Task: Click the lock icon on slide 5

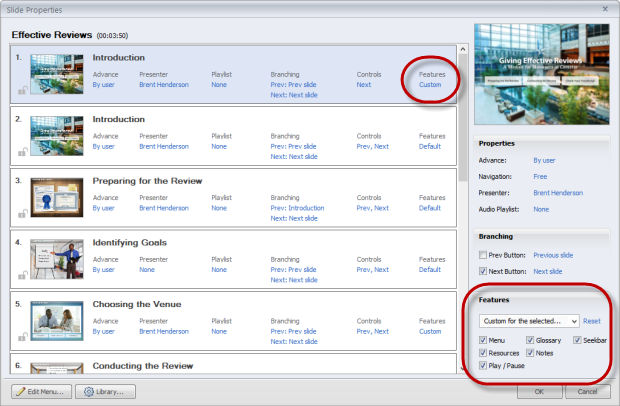Action: tap(21, 335)
